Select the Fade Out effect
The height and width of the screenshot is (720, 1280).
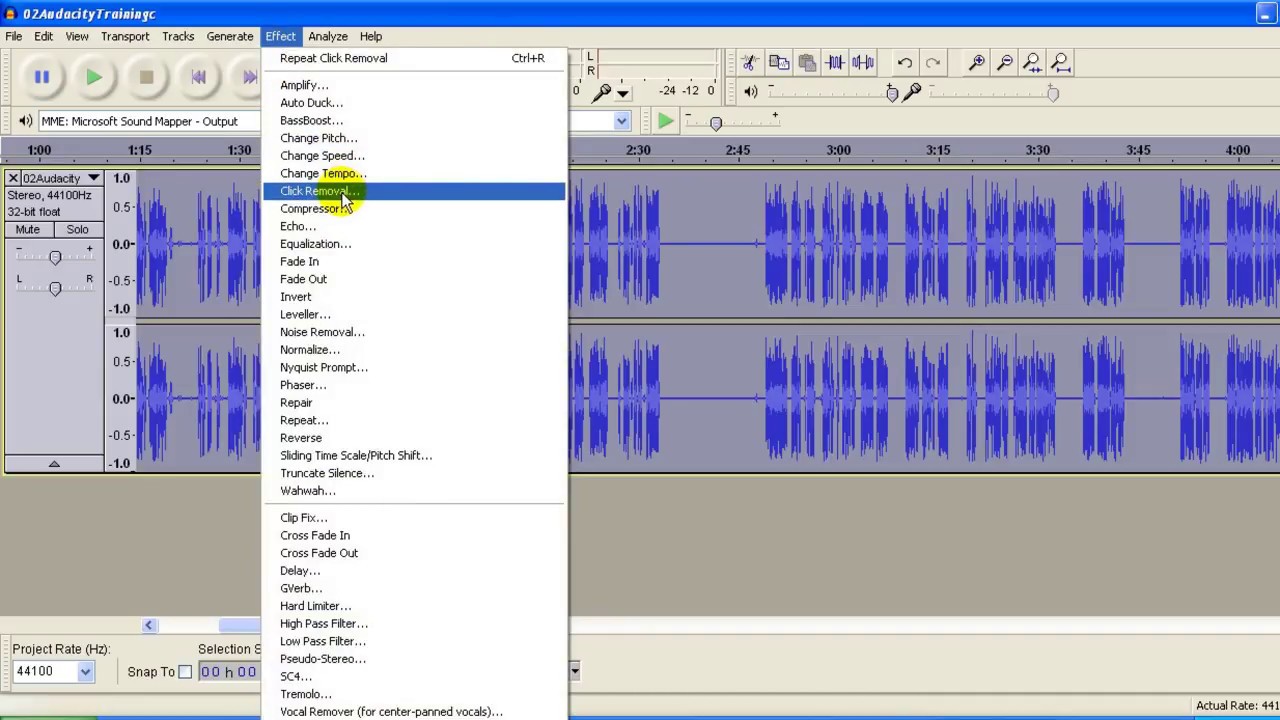[x=414, y=279]
